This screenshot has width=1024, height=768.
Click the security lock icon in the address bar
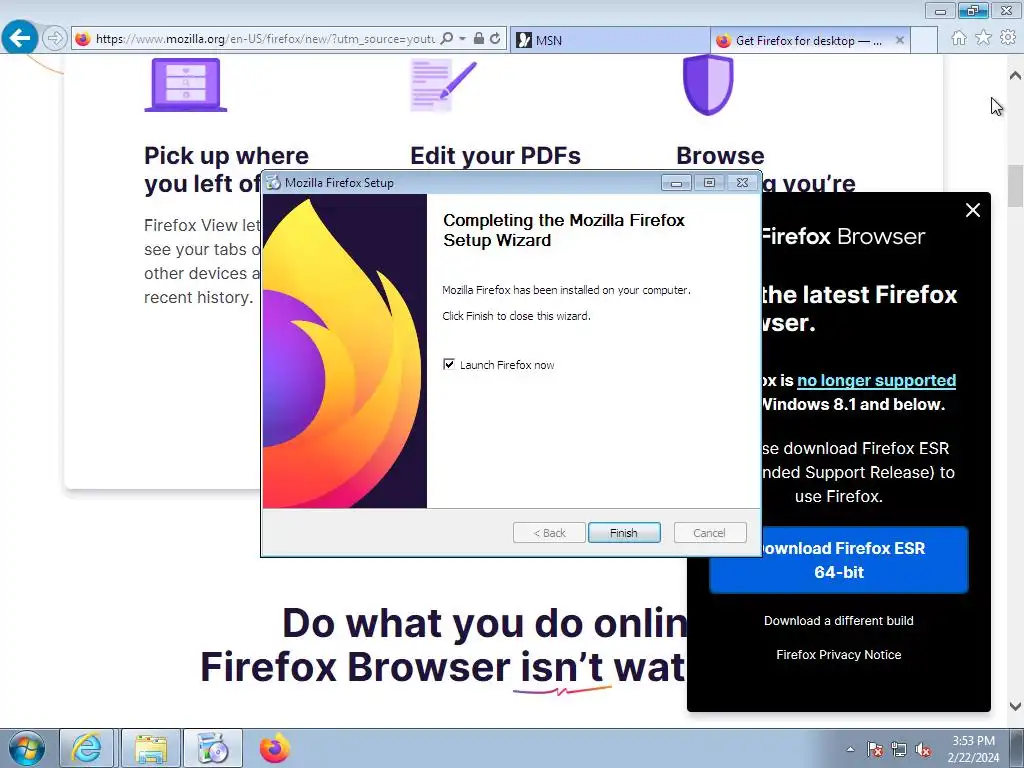coord(479,39)
